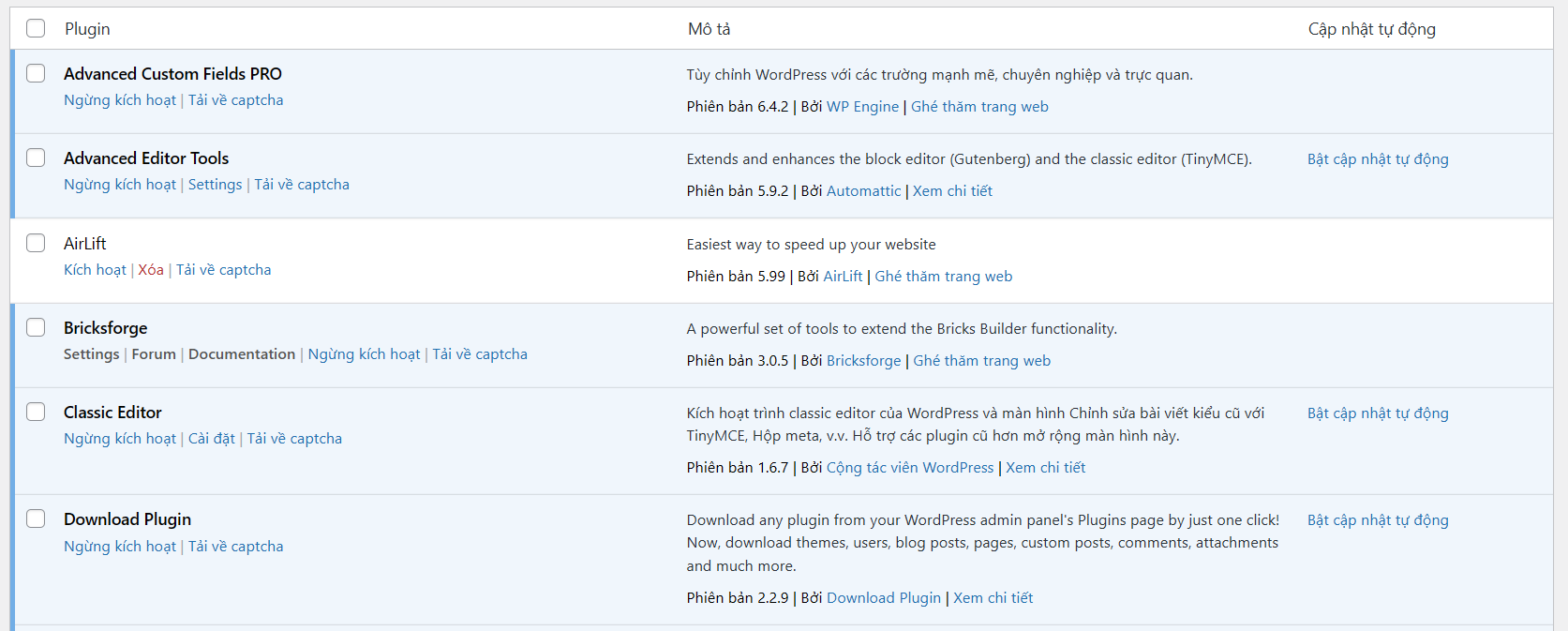Check the Bricksforge plugin checkbox
This screenshot has height=631, width=1568.
(36, 327)
